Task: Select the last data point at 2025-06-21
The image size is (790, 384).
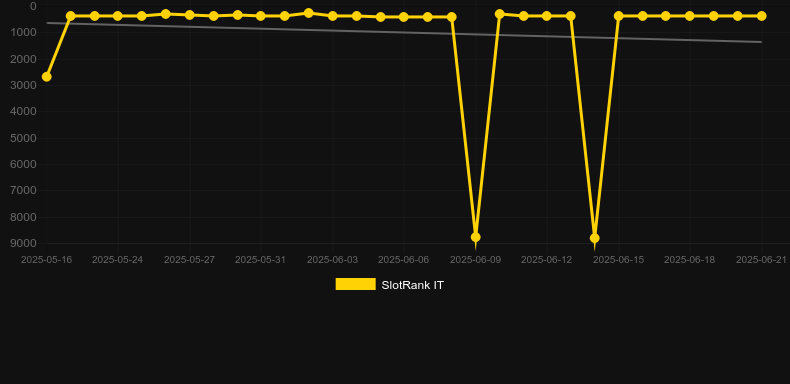Action: point(761,16)
